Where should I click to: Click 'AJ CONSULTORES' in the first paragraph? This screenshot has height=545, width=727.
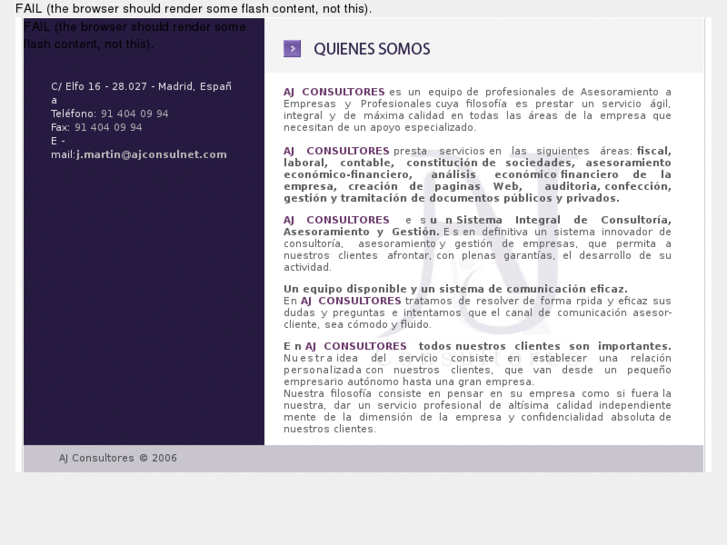coord(334,92)
